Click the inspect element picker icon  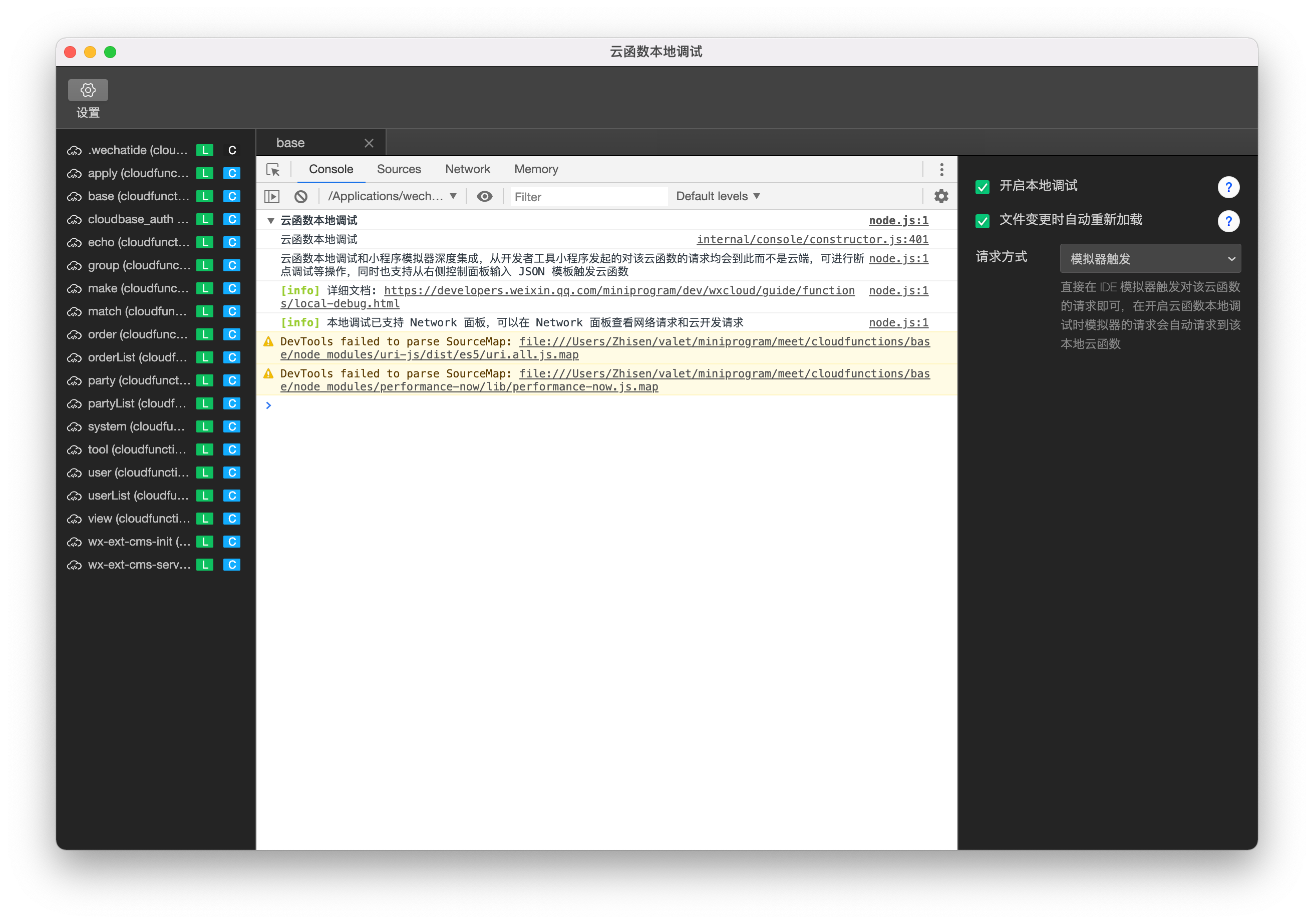click(273, 169)
